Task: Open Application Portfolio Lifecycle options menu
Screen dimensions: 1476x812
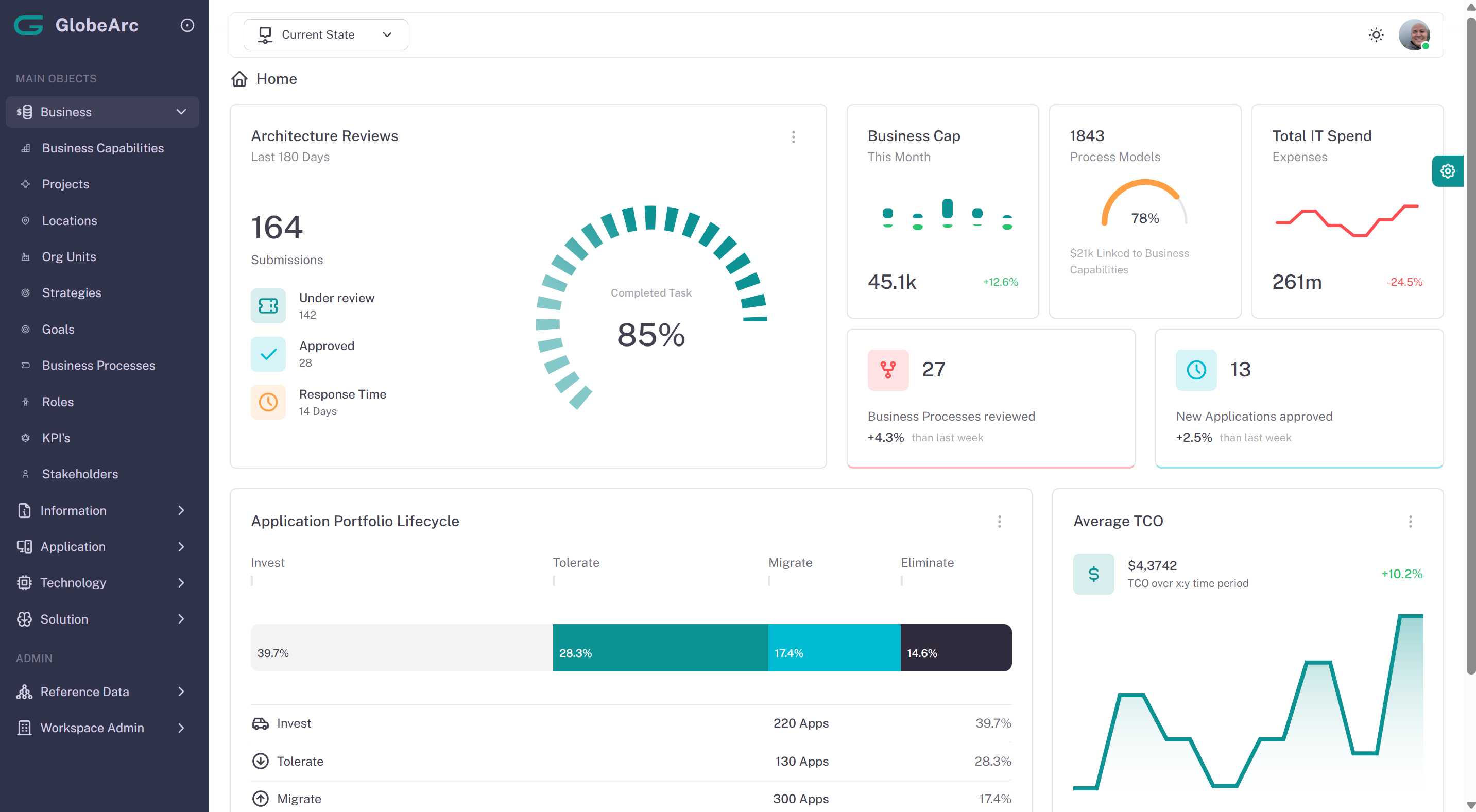Action: coord(999,521)
